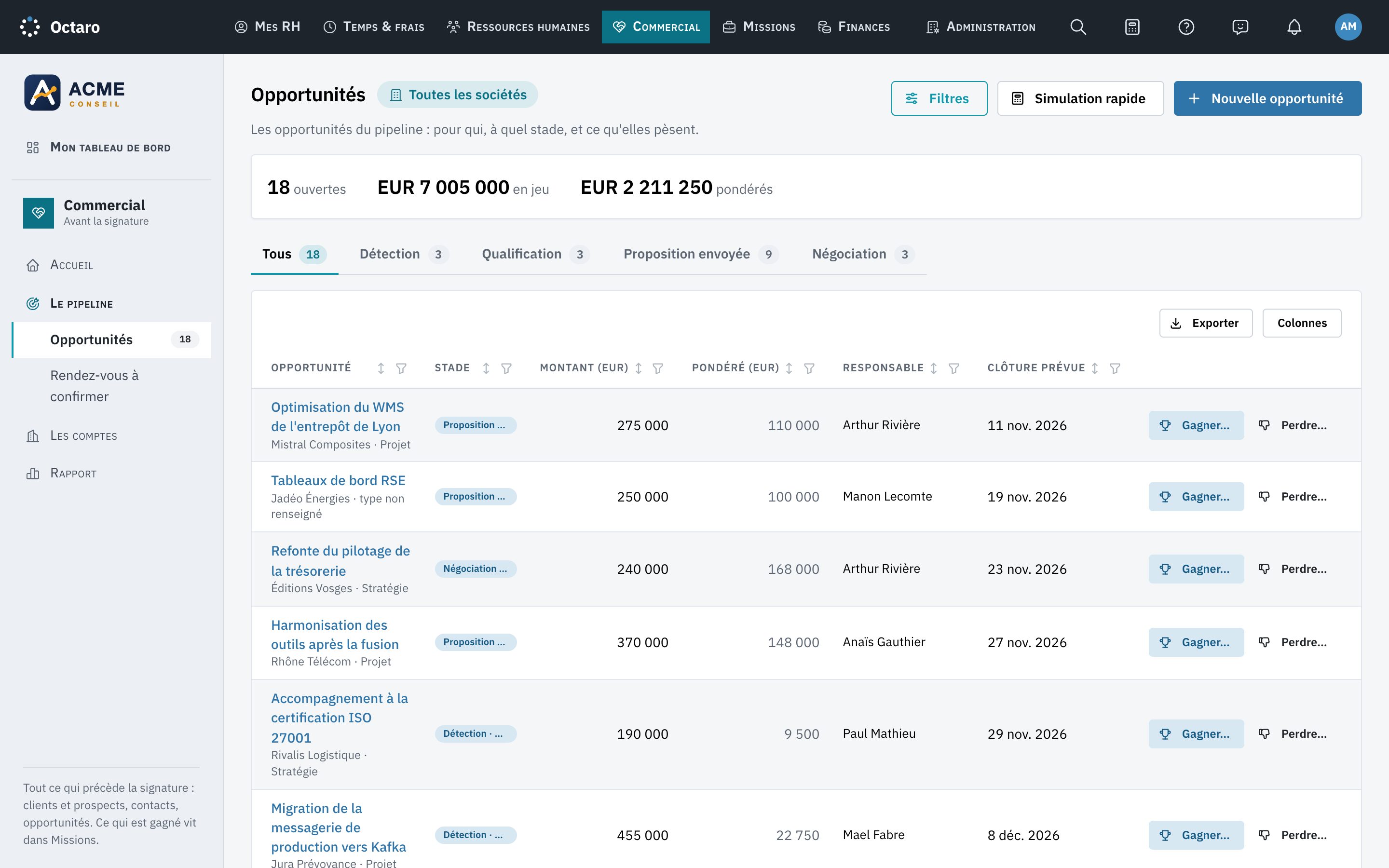Click Nouvelle opportunité button

(1267, 98)
